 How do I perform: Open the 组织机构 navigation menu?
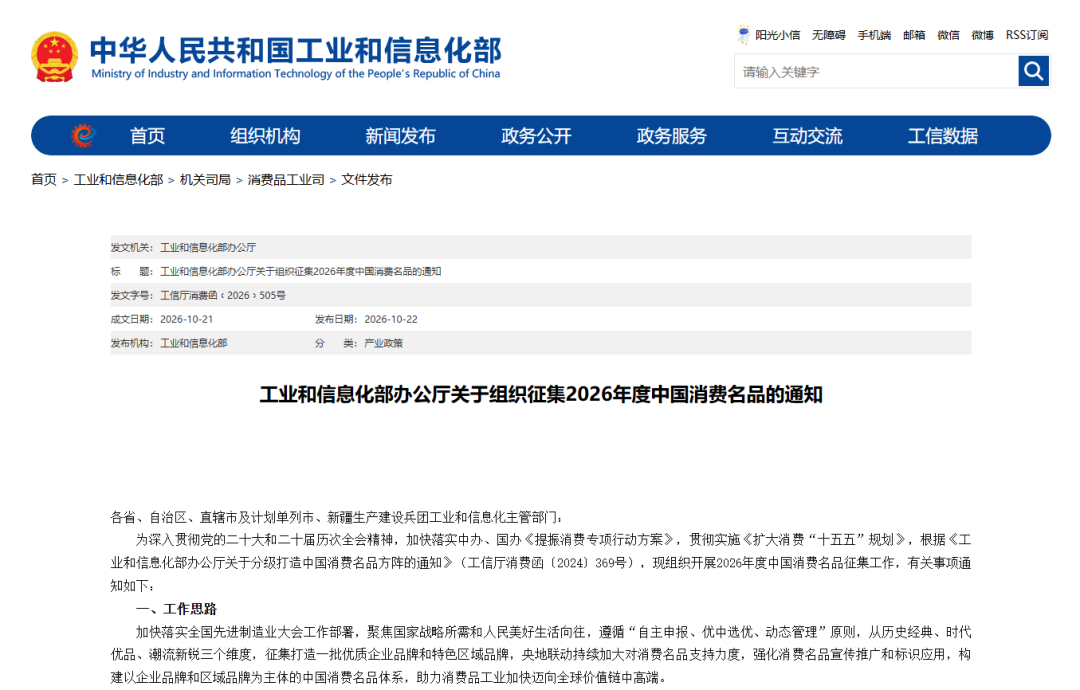[x=265, y=136]
